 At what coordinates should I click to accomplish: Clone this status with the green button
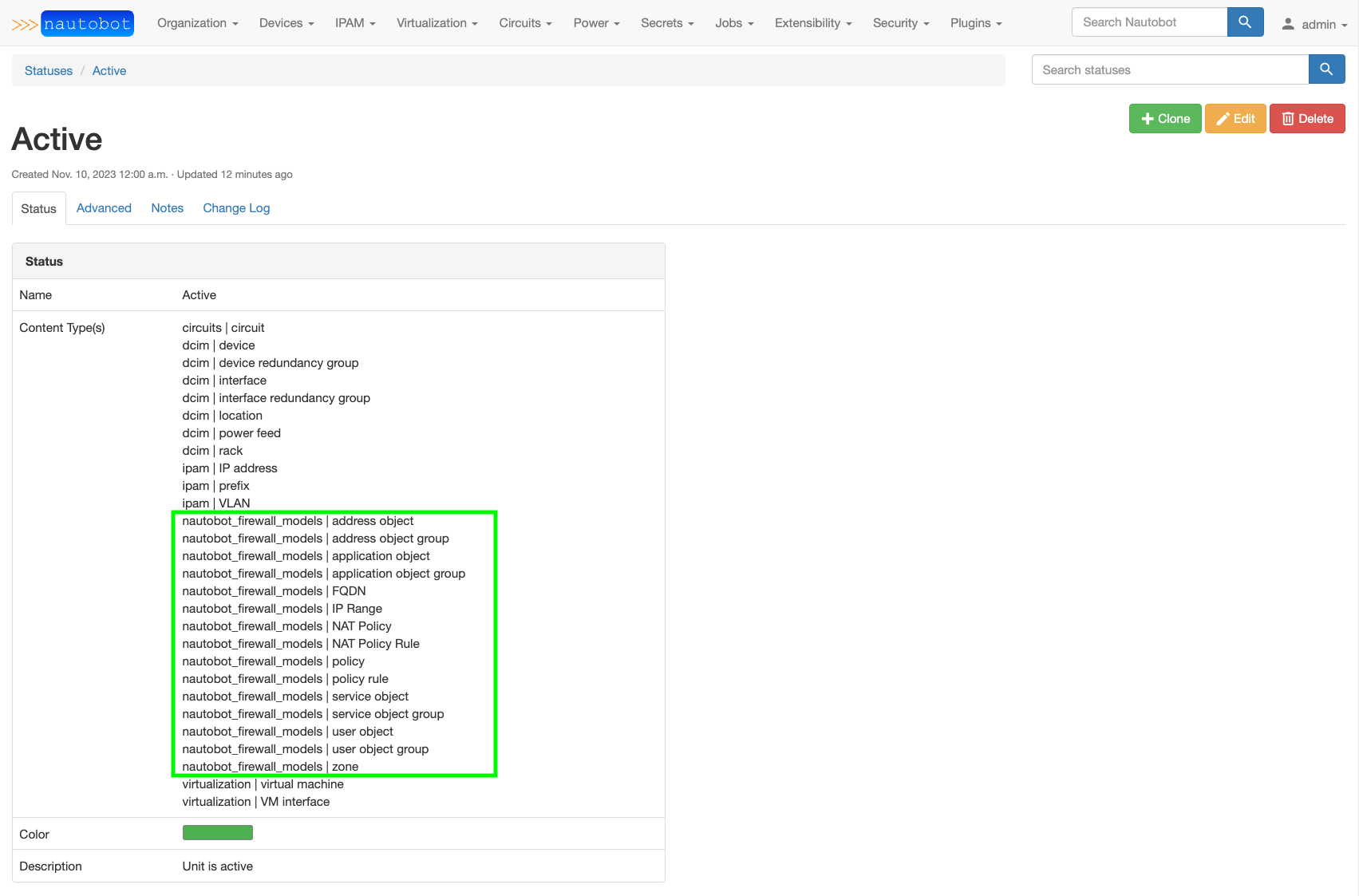click(1164, 119)
